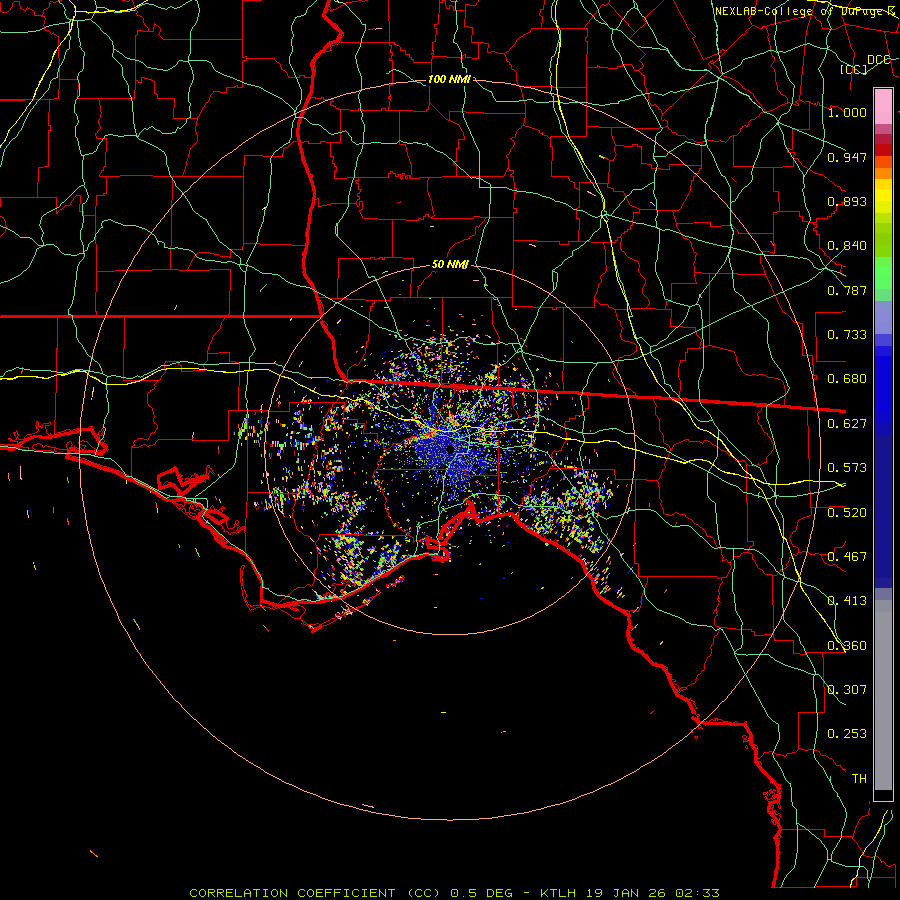Click the 0.307 color scale value
The height and width of the screenshot is (900, 900).
pyautogui.click(x=847, y=689)
